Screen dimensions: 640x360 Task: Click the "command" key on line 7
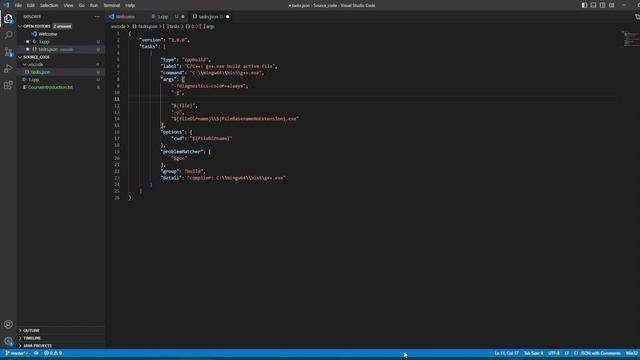tap(173, 73)
